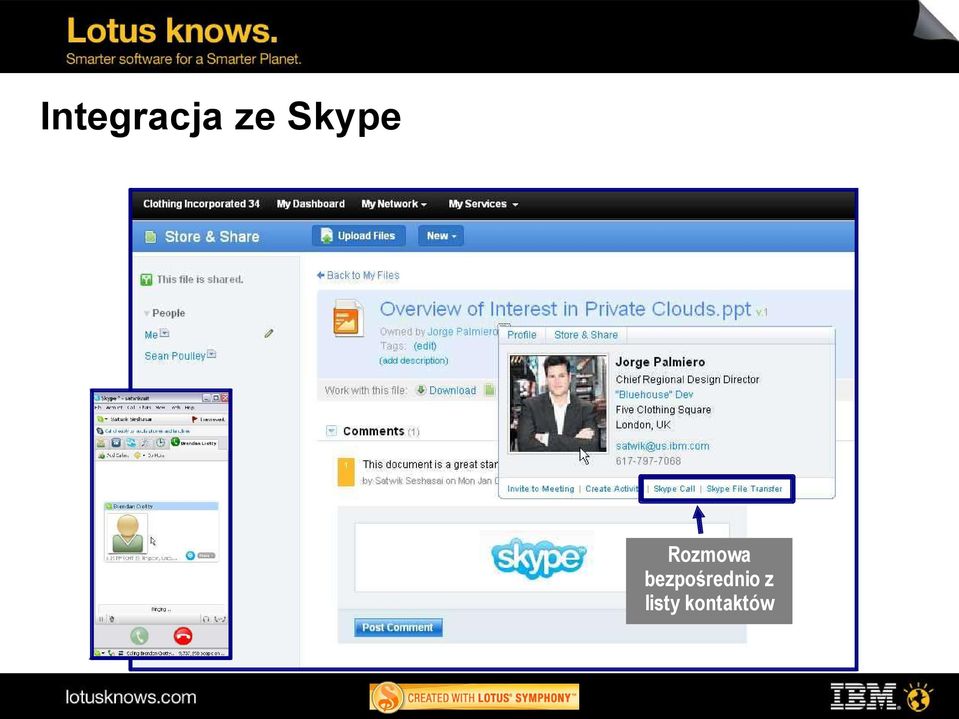The height and width of the screenshot is (719, 959).
Task: Click the Brendan avatar image in Skype
Action: click(x=127, y=534)
